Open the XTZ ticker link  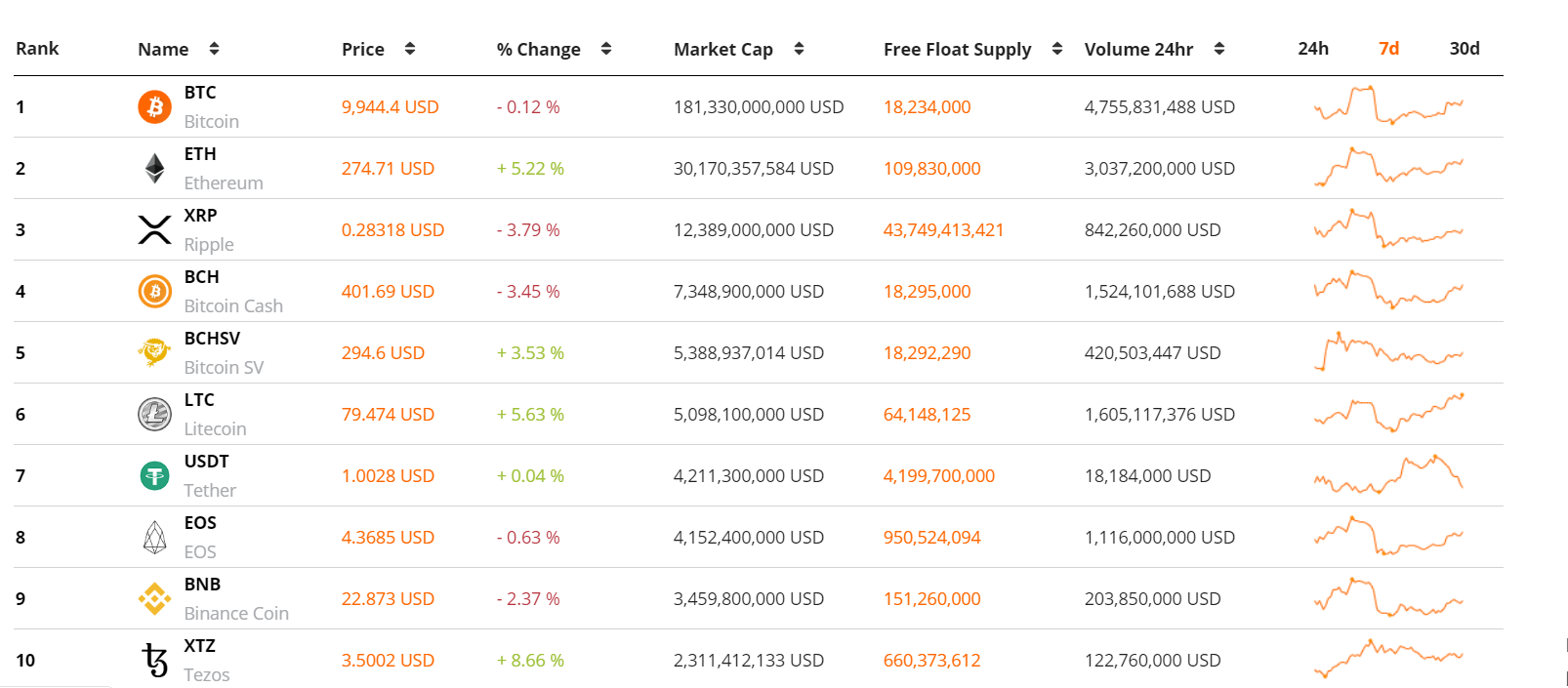pos(200,646)
